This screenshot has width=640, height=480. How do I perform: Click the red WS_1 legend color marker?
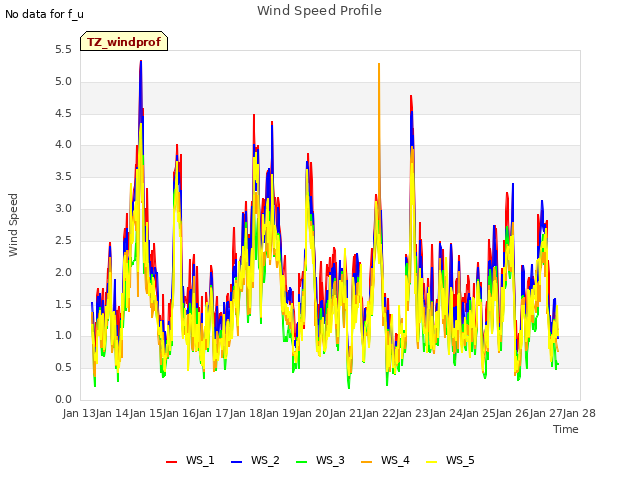coord(171,462)
